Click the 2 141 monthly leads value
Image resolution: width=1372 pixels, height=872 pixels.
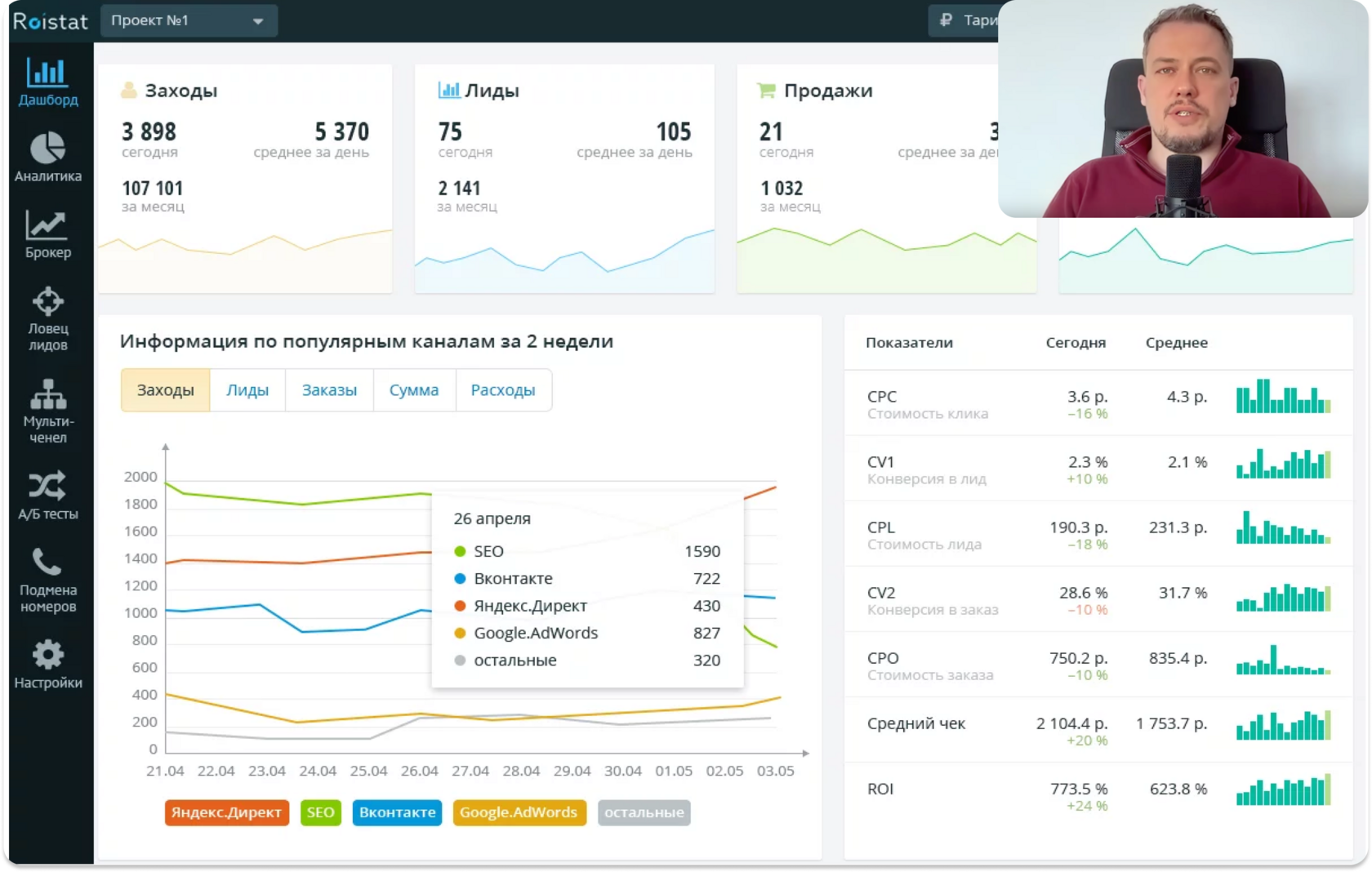coord(459,189)
